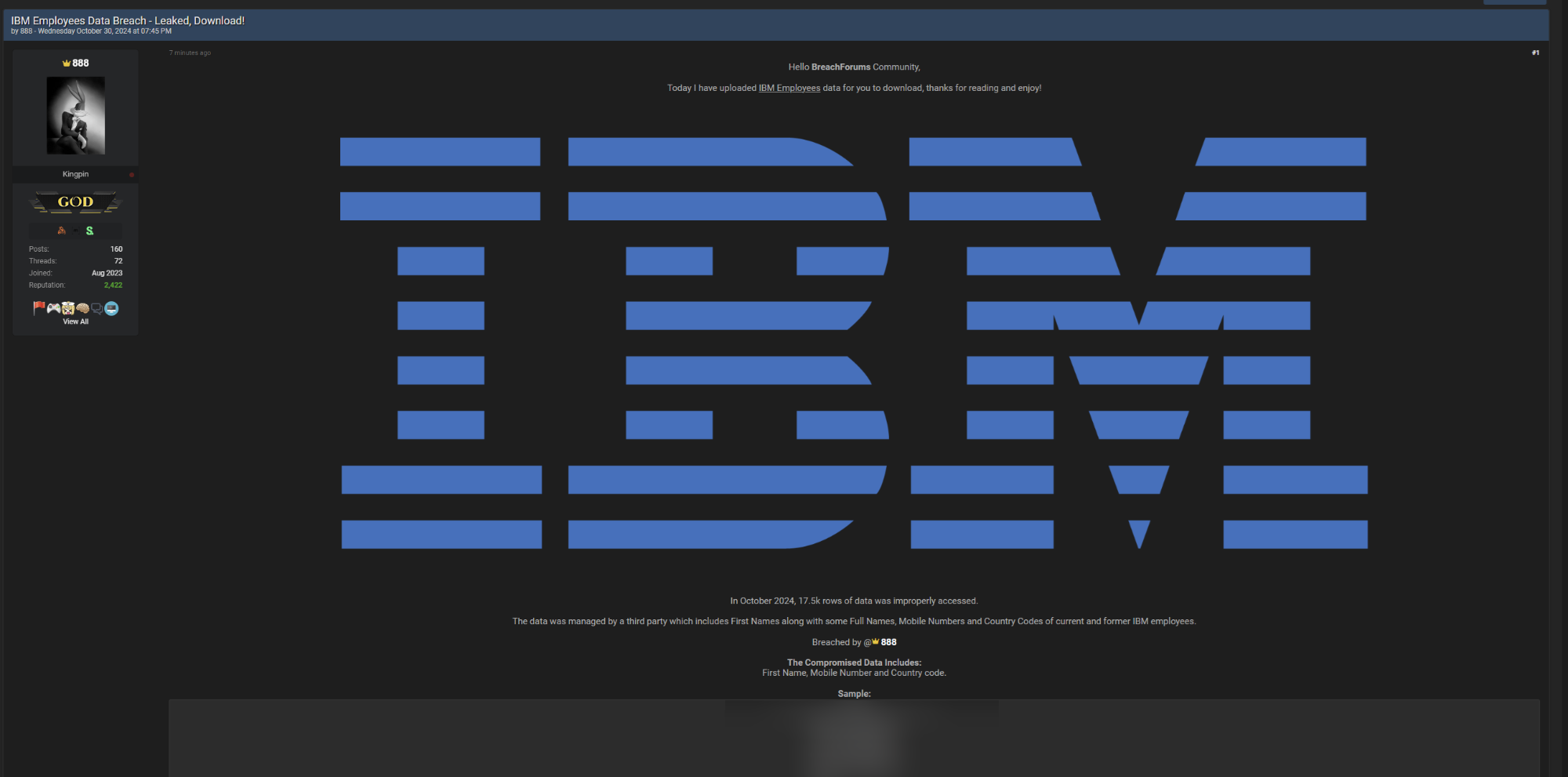Click the blue computer monitor badge icon

[x=111, y=310]
